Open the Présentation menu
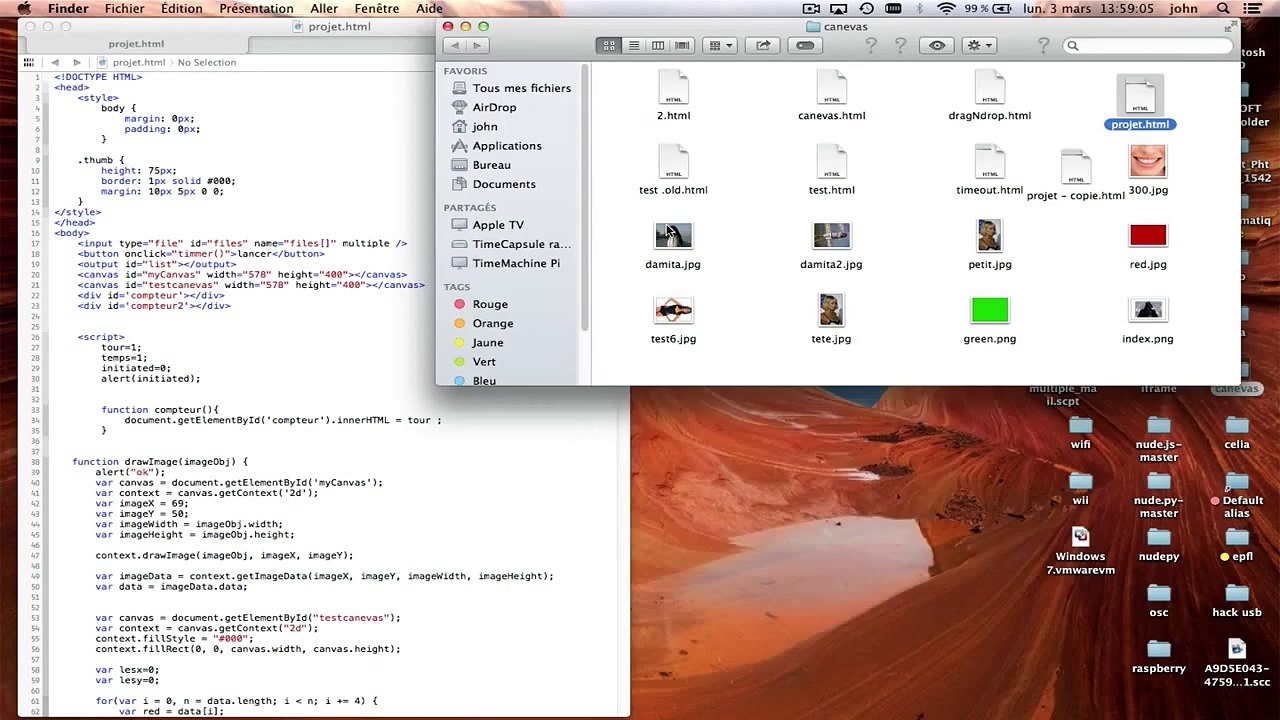This screenshot has width=1280, height=720. tap(256, 9)
